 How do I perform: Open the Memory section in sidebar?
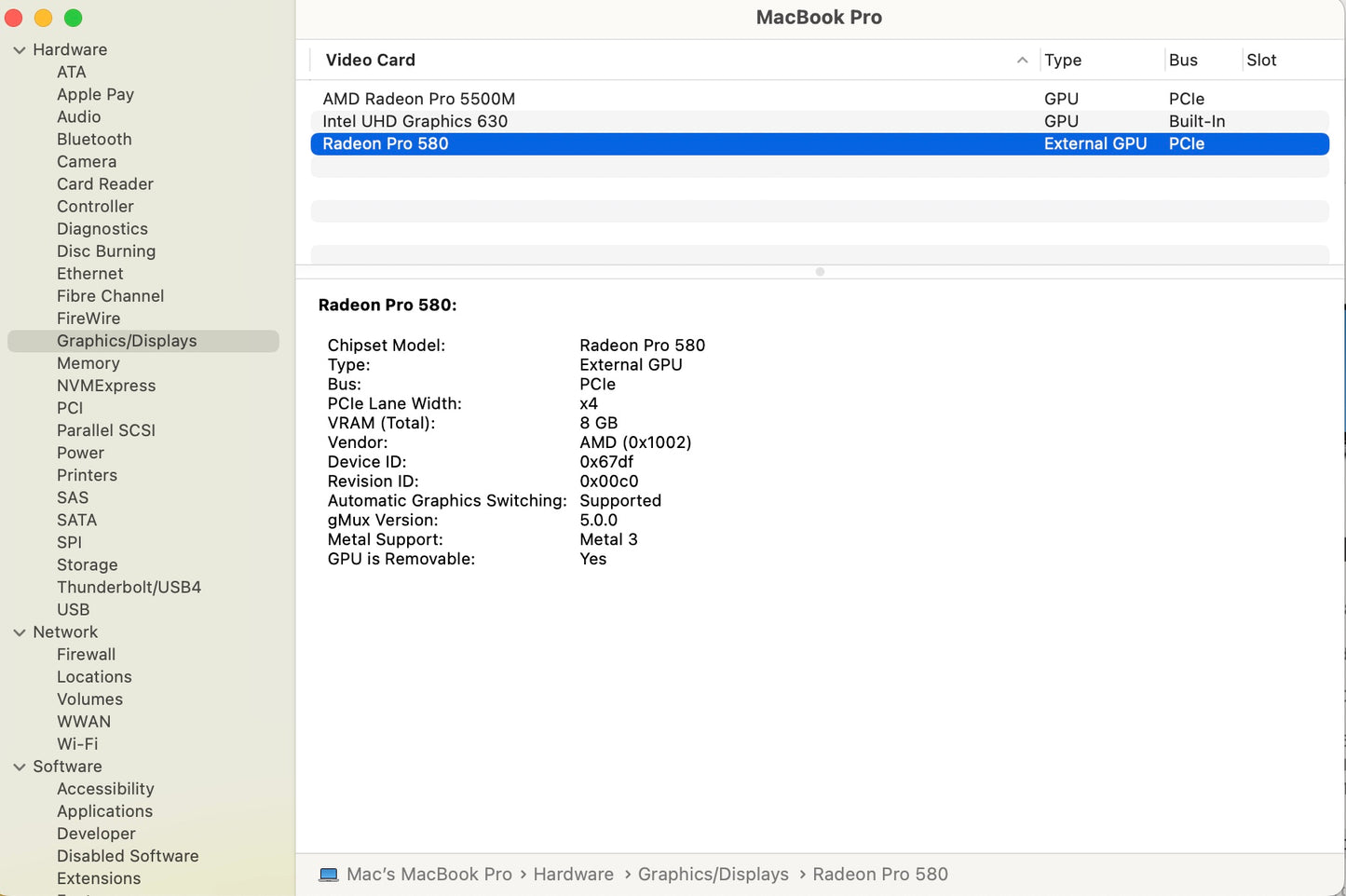[x=88, y=363]
